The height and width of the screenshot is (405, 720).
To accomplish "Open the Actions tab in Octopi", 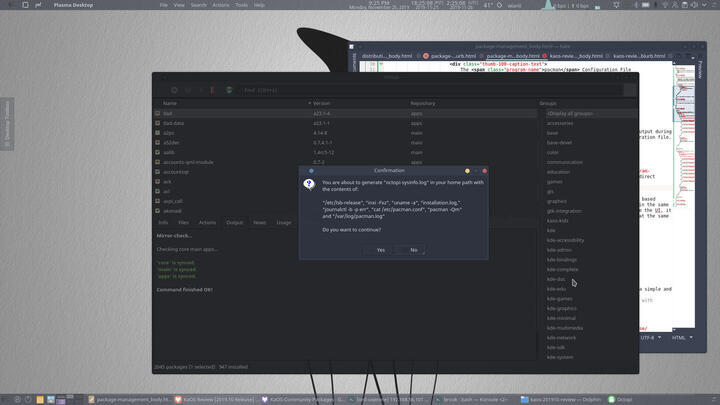I will point(207,222).
